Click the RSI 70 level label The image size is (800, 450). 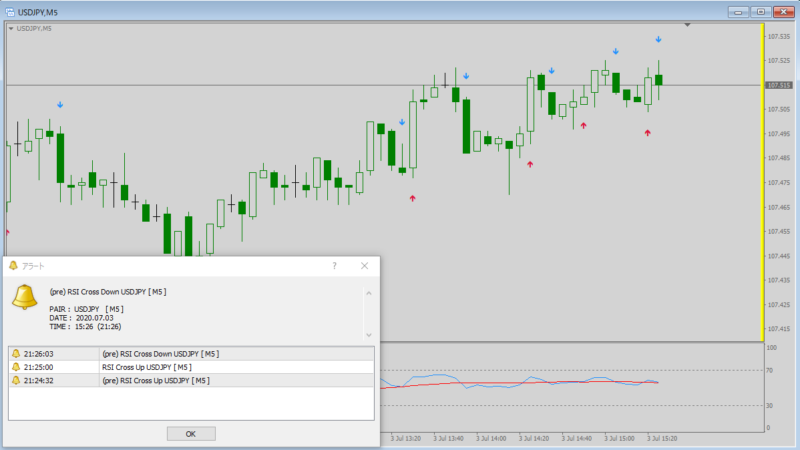click(x=769, y=370)
